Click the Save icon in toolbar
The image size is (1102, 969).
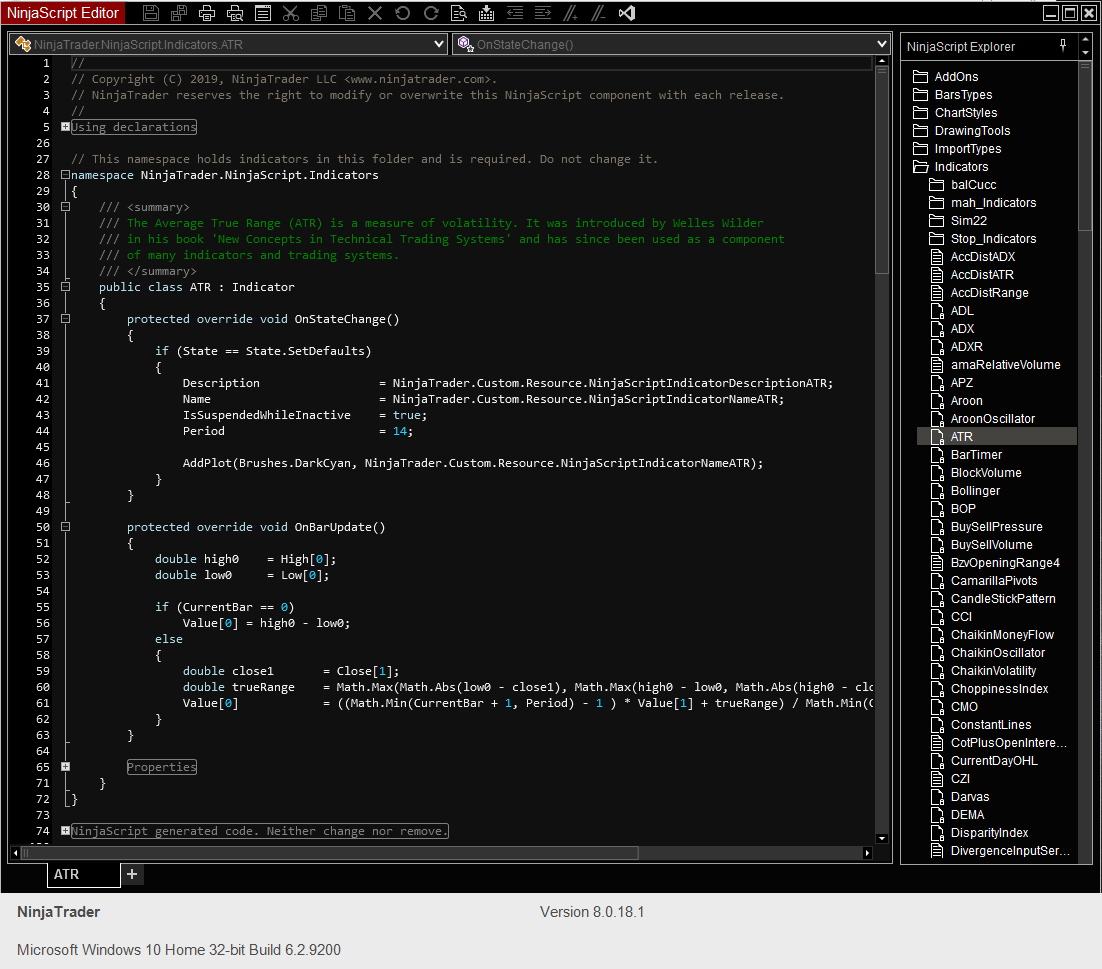click(x=151, y=13)
